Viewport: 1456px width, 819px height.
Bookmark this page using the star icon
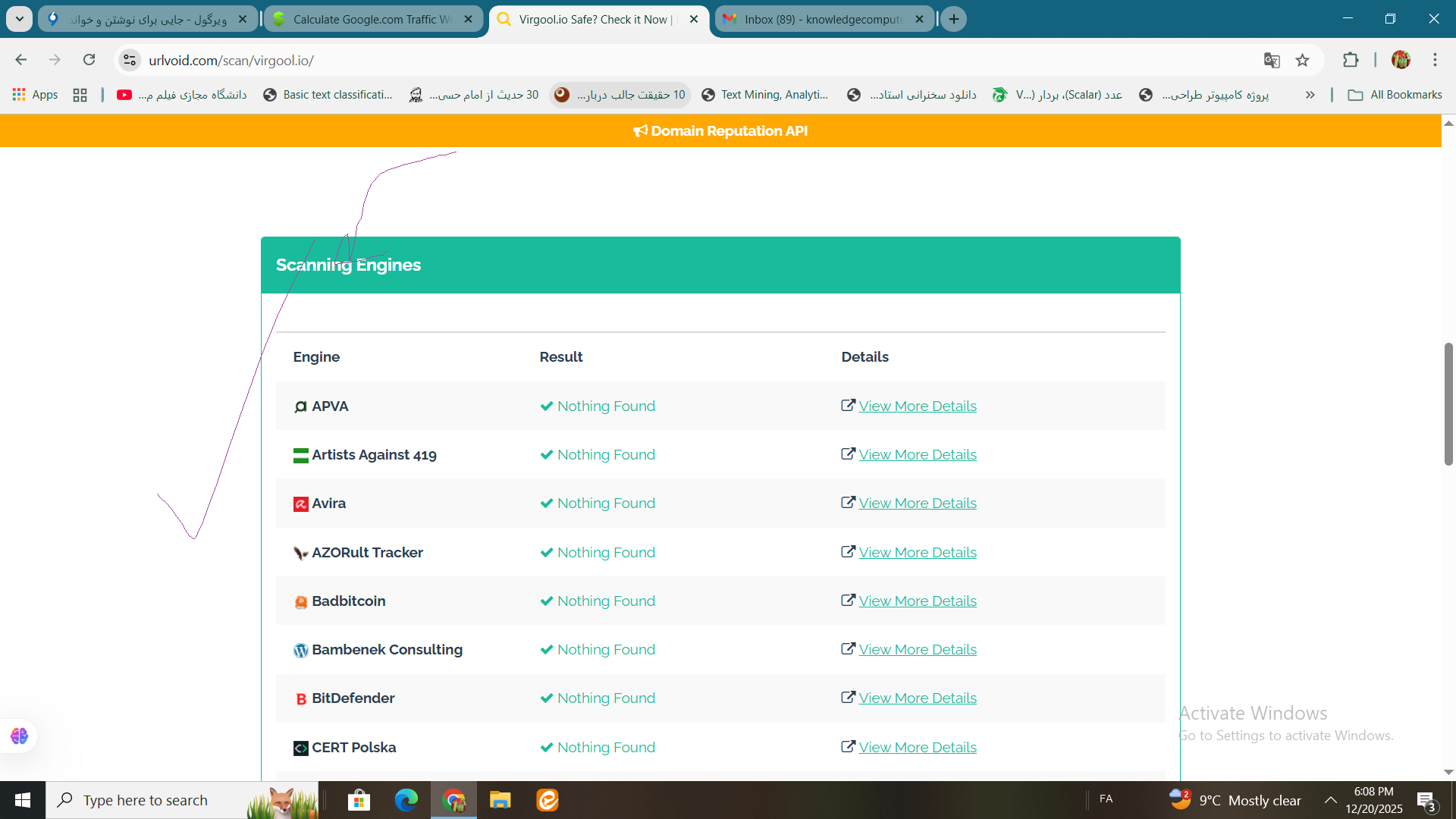tap(1304, 60)
